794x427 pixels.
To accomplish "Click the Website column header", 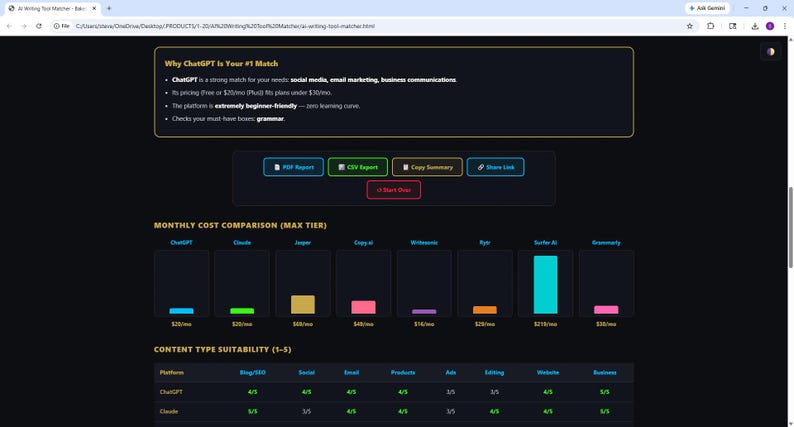I will point(548,372).
